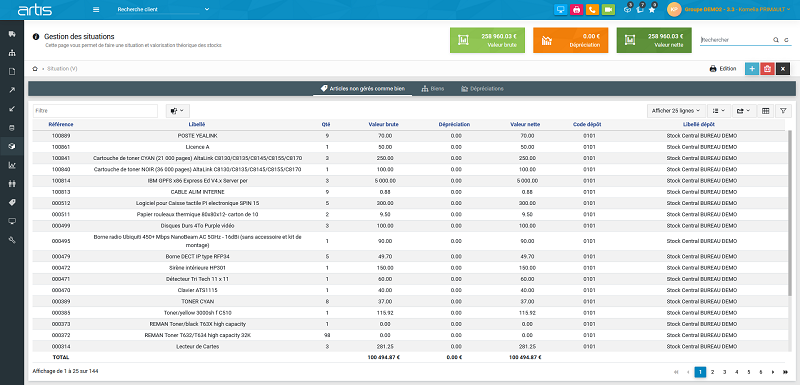Select the CABLE ALIM INTERNE row
Screen dimensions: 800x385
(x=409, y=192)
